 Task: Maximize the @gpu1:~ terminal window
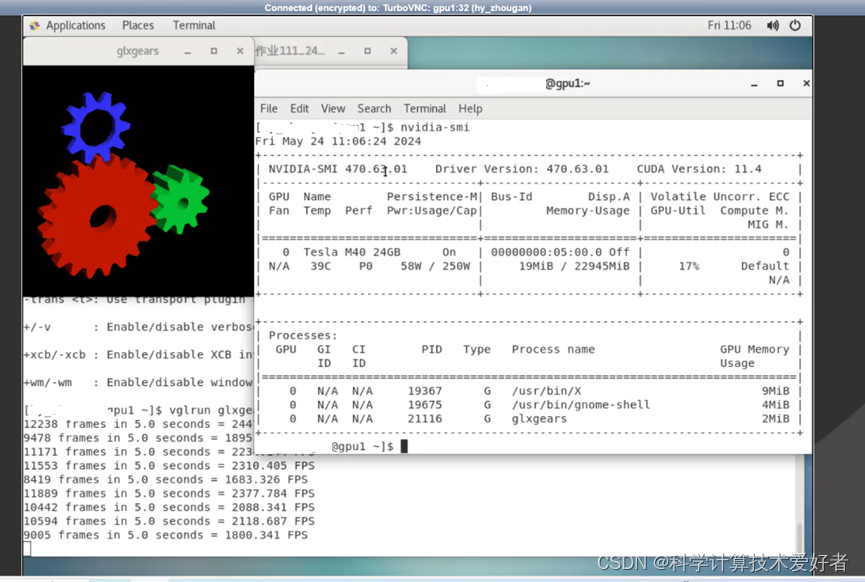(780, 84)
